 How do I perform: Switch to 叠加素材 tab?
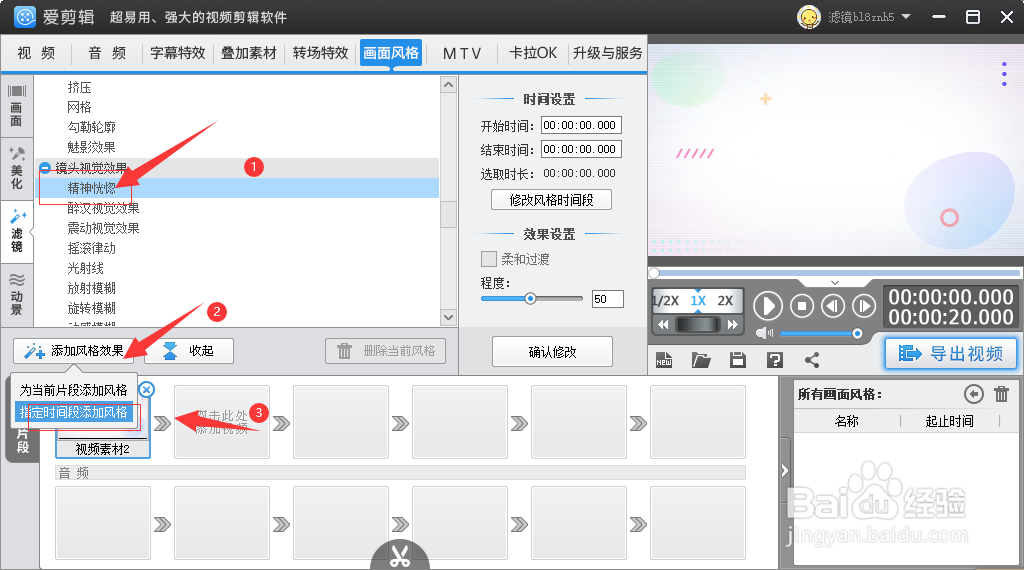click(249, 53)
